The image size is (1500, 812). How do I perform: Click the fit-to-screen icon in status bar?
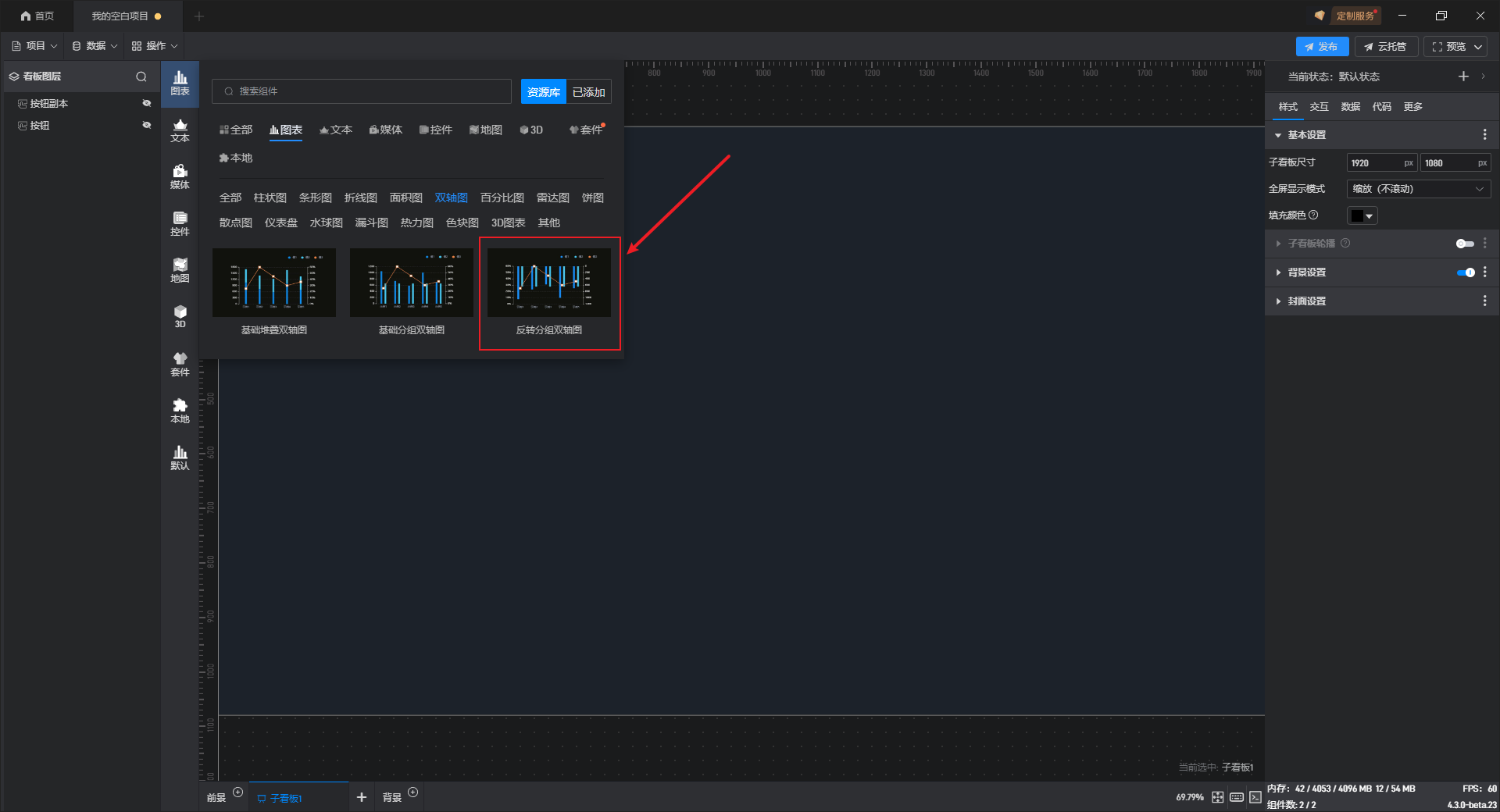point(1218,797)
